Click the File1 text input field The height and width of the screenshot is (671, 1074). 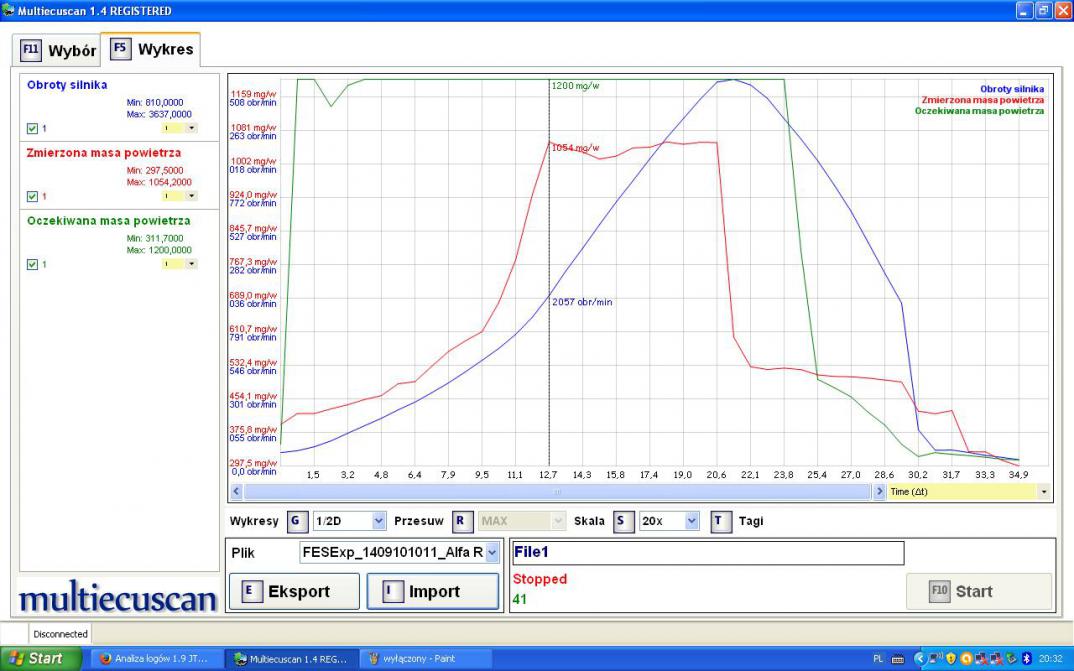point(707,553)
